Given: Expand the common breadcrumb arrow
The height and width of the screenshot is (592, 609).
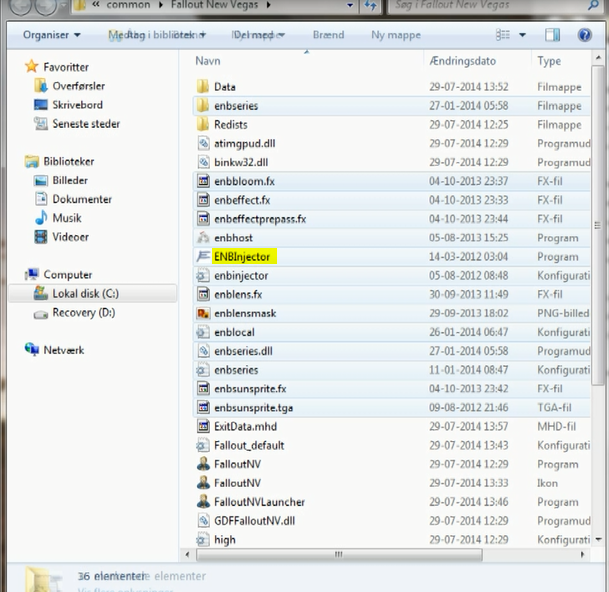Looking at the screenshot, I should pyautogui.click(x=161, y=5).
